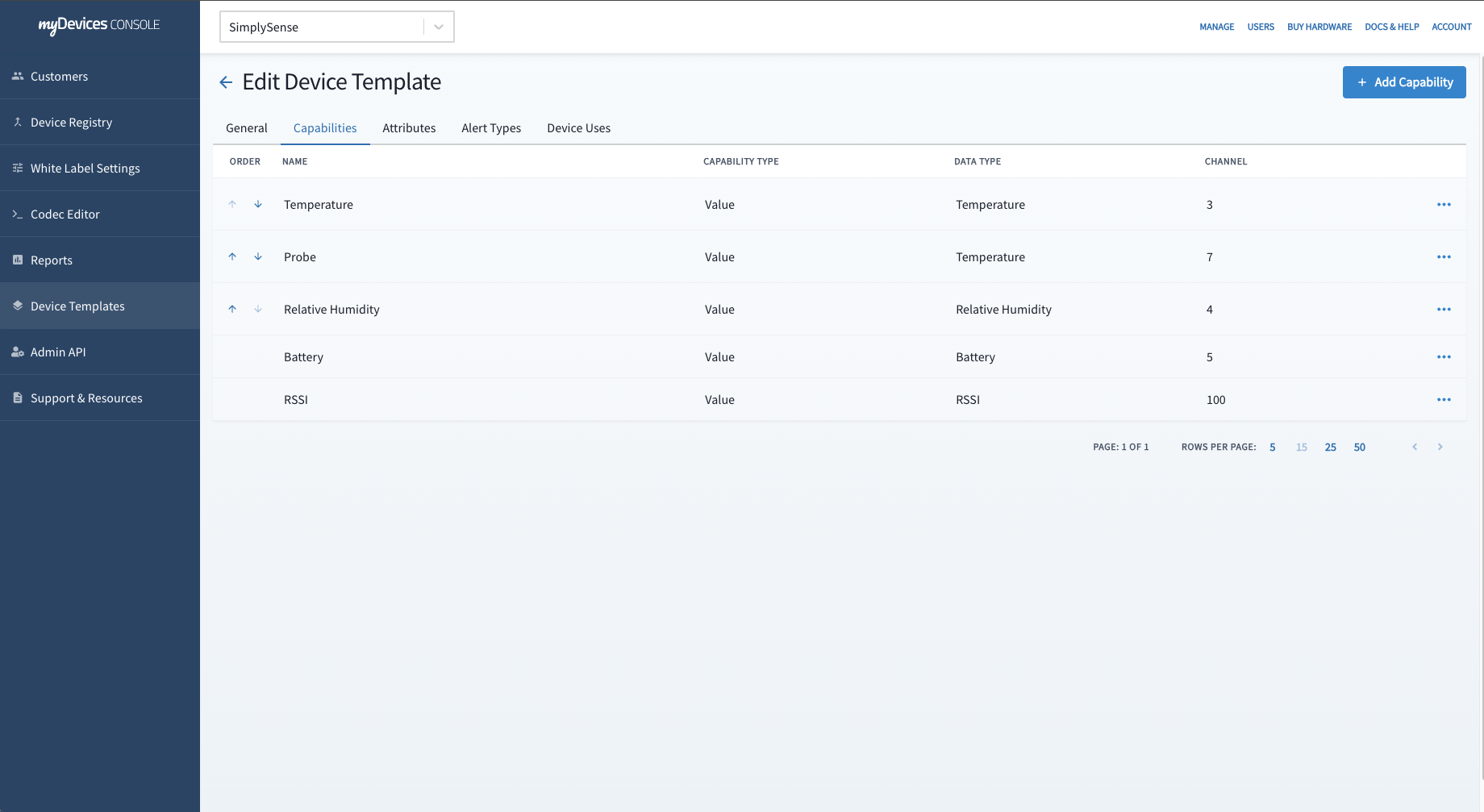Open the three-dot menu for the Battery row
The height and width of the screenshot is (812, 1484).
point(1444,357)
